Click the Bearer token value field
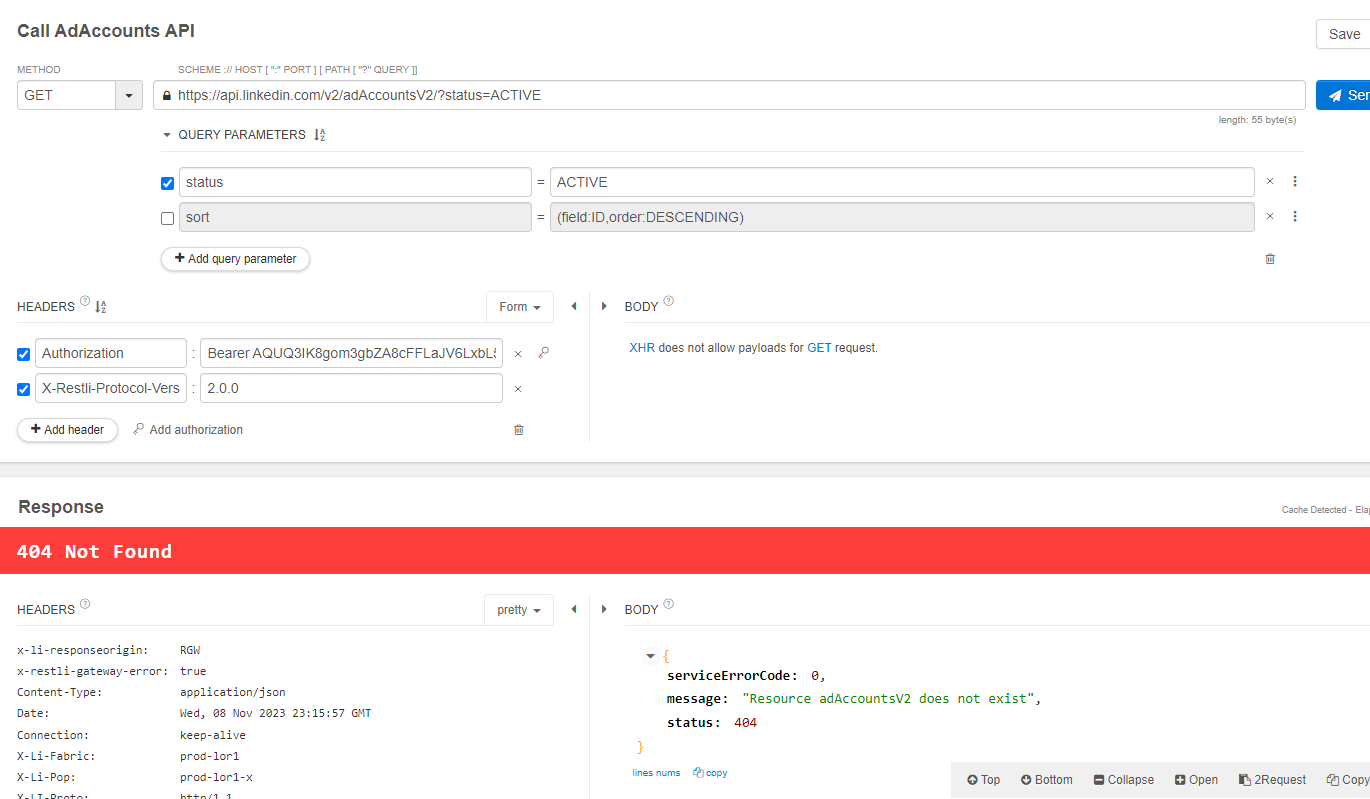Image resolution: width=1370 pixels, height=799 pixels. coord(351,353)
